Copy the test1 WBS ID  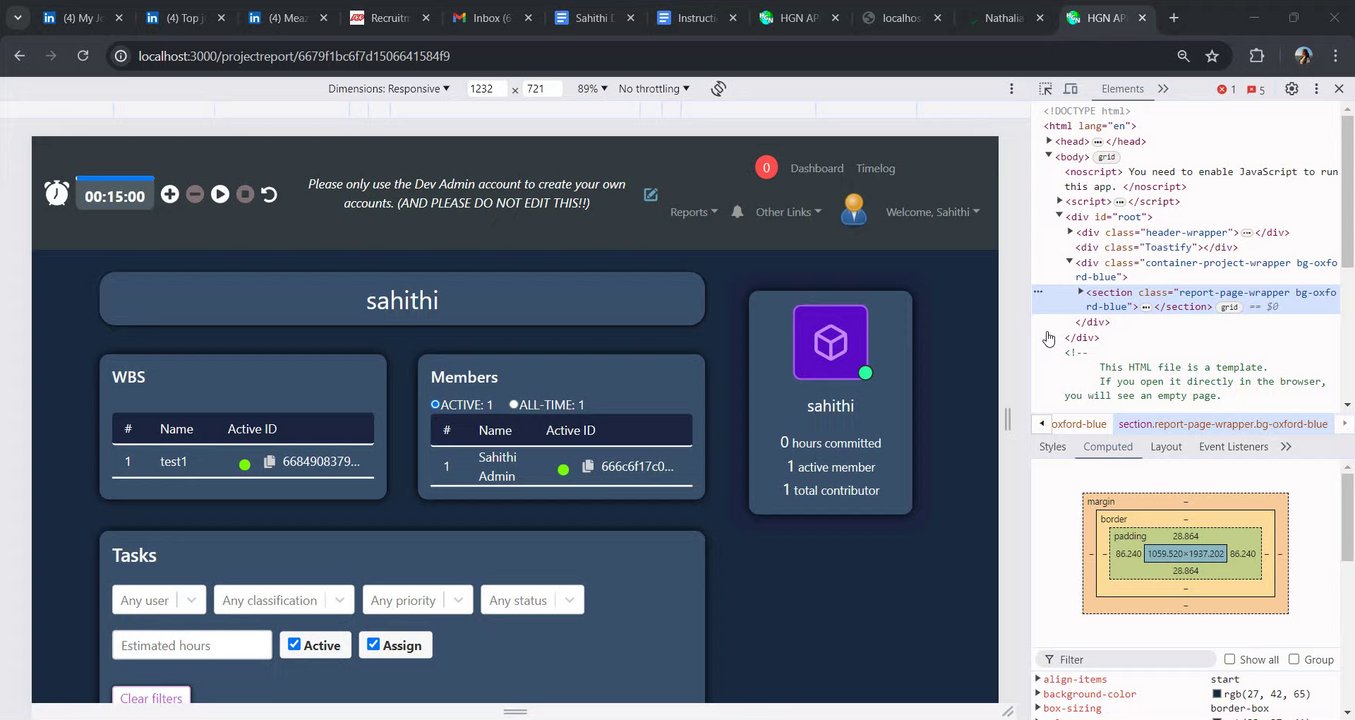[269, 462]
